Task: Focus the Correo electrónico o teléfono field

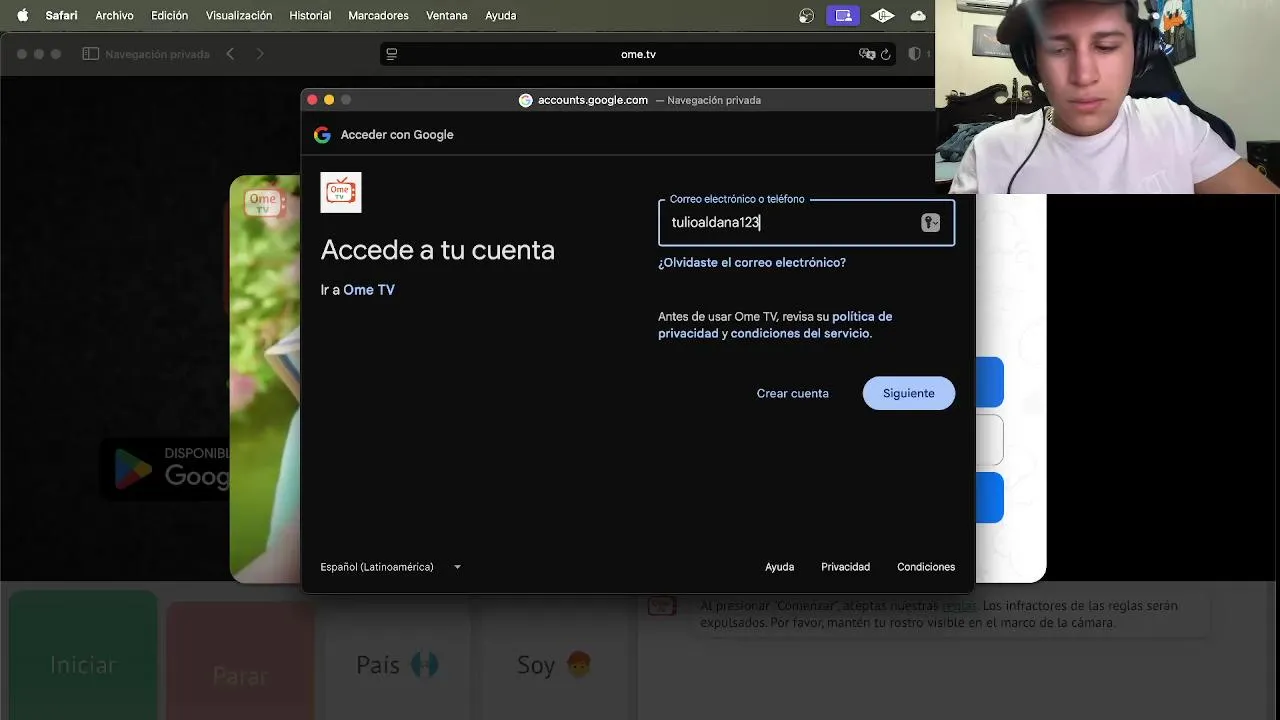Action: (x=806, y=222)
